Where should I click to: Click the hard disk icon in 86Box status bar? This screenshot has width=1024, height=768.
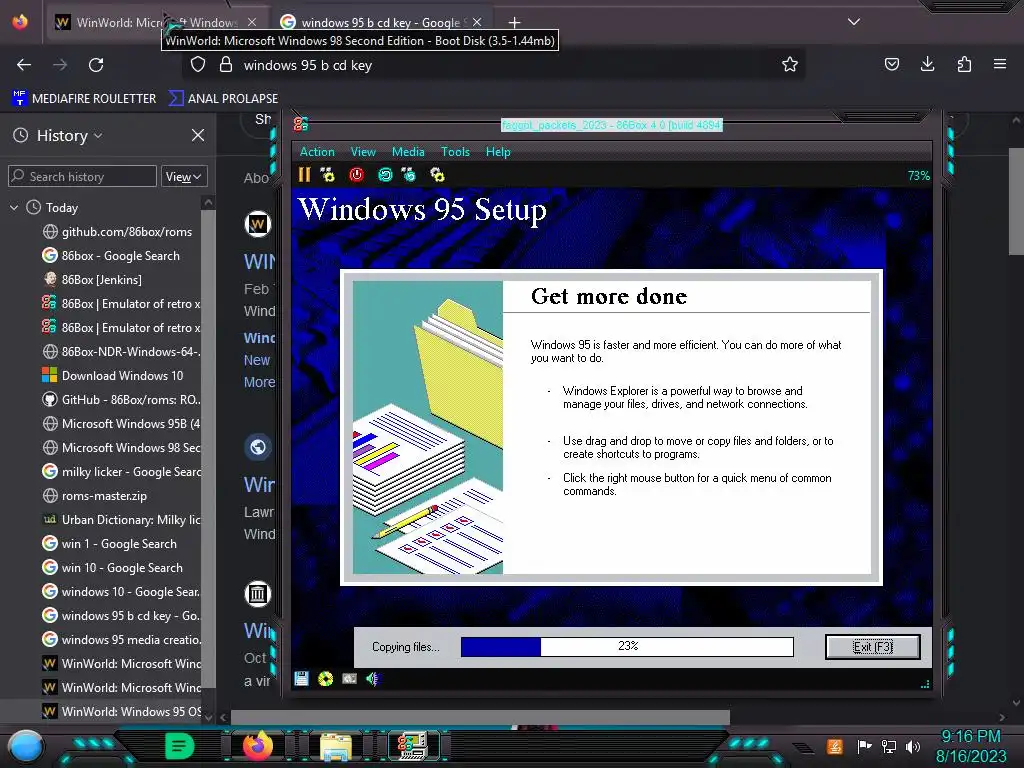tap(349, 679)
